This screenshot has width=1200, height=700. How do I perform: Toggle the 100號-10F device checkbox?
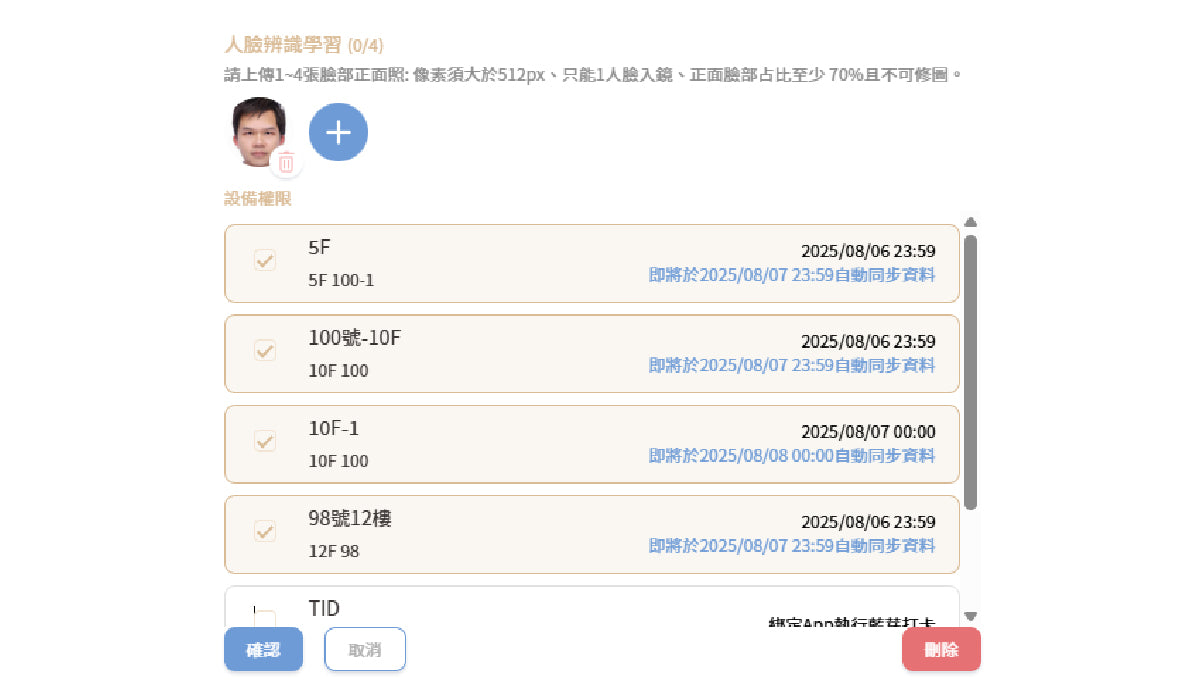265,350
